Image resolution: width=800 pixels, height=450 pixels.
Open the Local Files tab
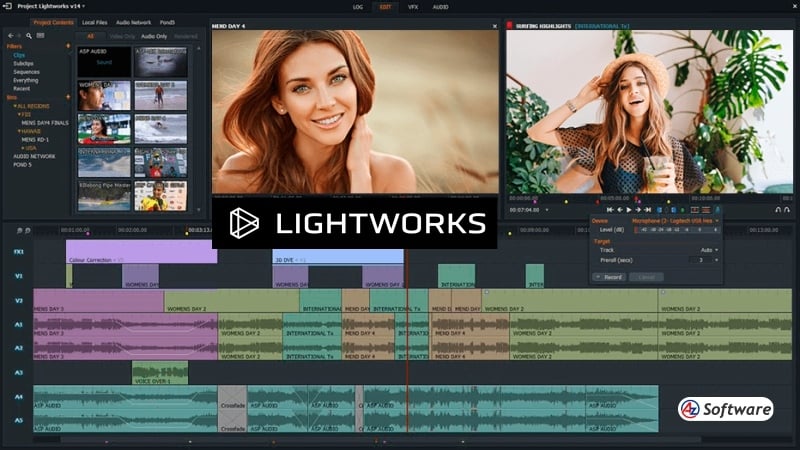click(x=94, y=22)
